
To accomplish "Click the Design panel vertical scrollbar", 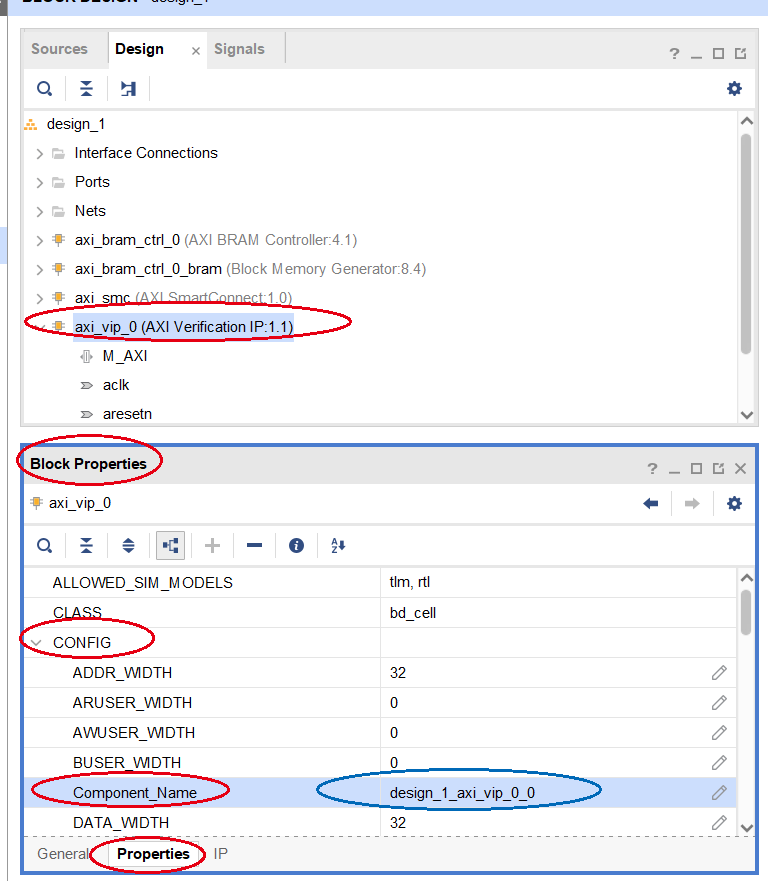I will [745, 240].
